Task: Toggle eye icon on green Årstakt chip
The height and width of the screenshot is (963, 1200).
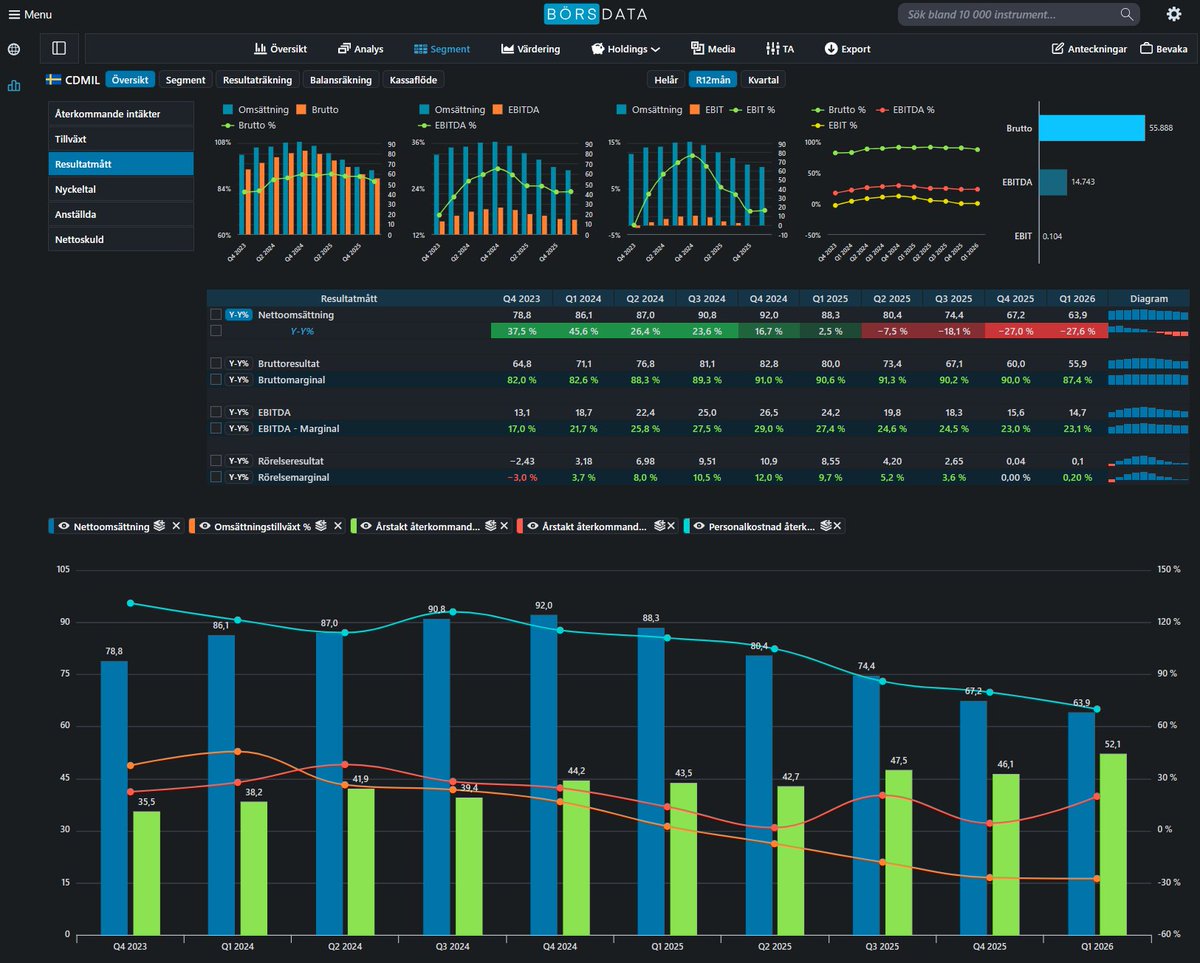Action: pos(364,526)
